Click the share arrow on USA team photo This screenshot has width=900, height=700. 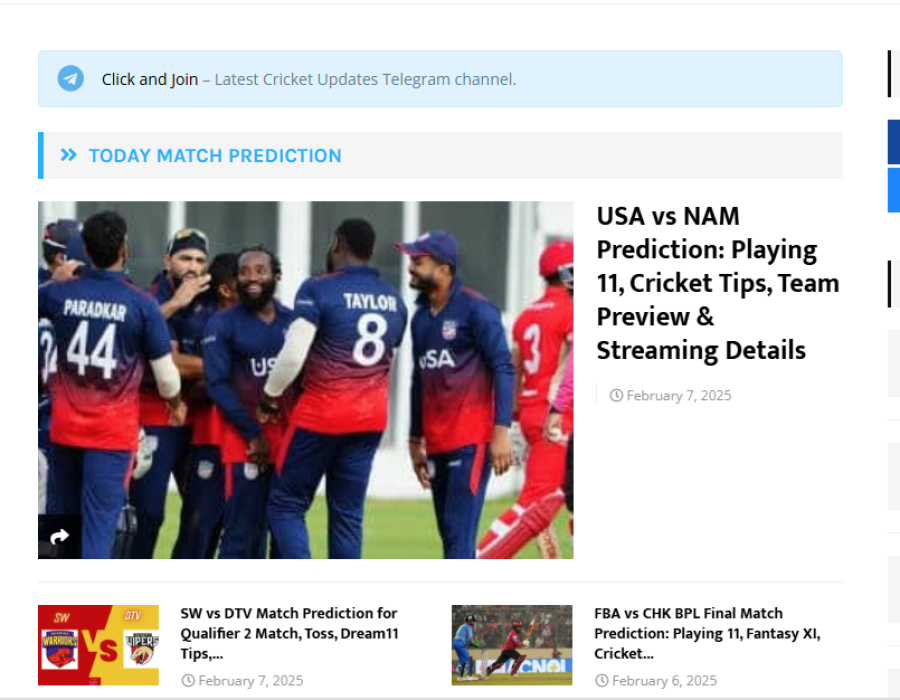pyautogui.click(x=59, y=536)
